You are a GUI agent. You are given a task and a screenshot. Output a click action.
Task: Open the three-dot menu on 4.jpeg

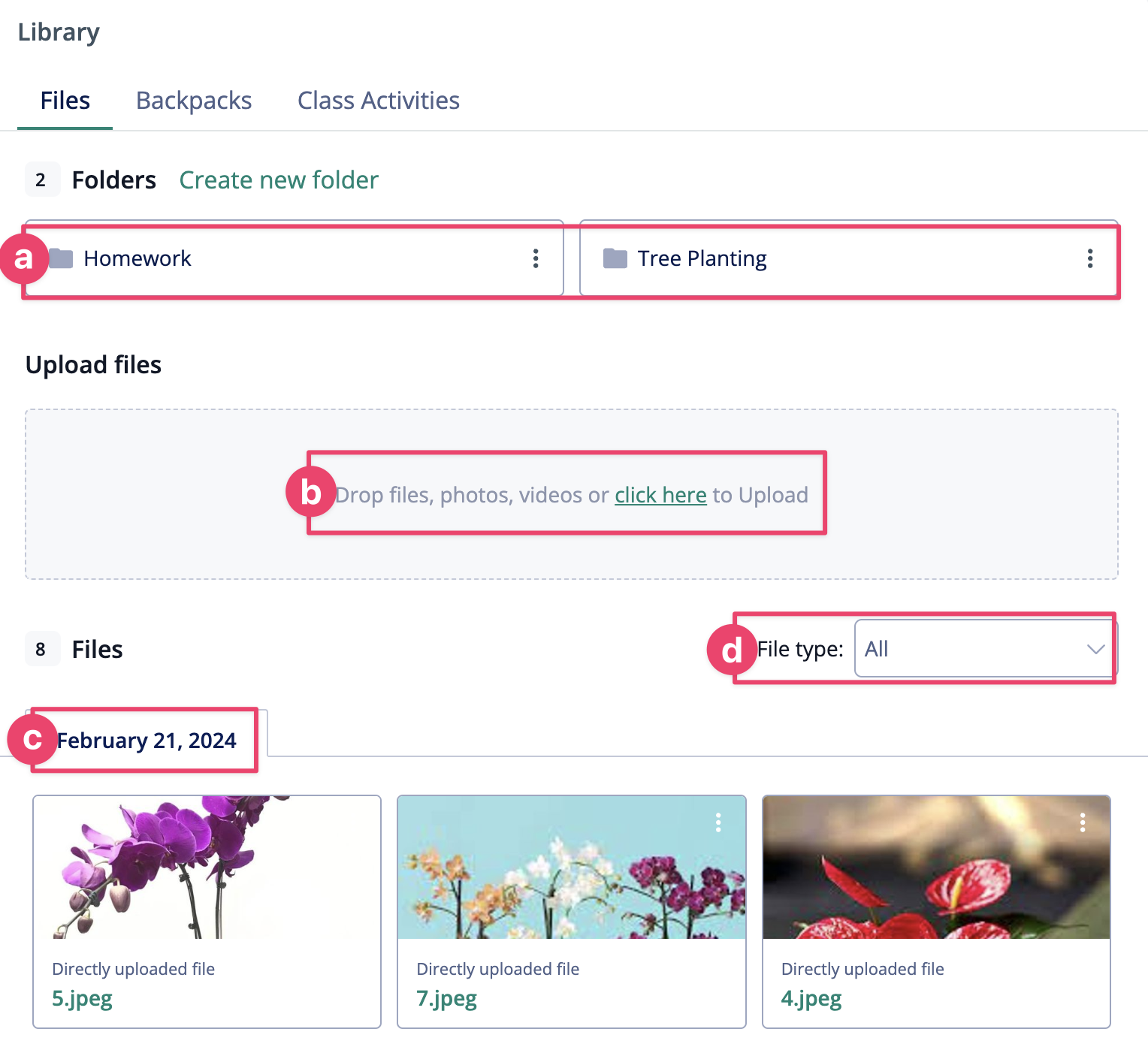[1083, 822]
